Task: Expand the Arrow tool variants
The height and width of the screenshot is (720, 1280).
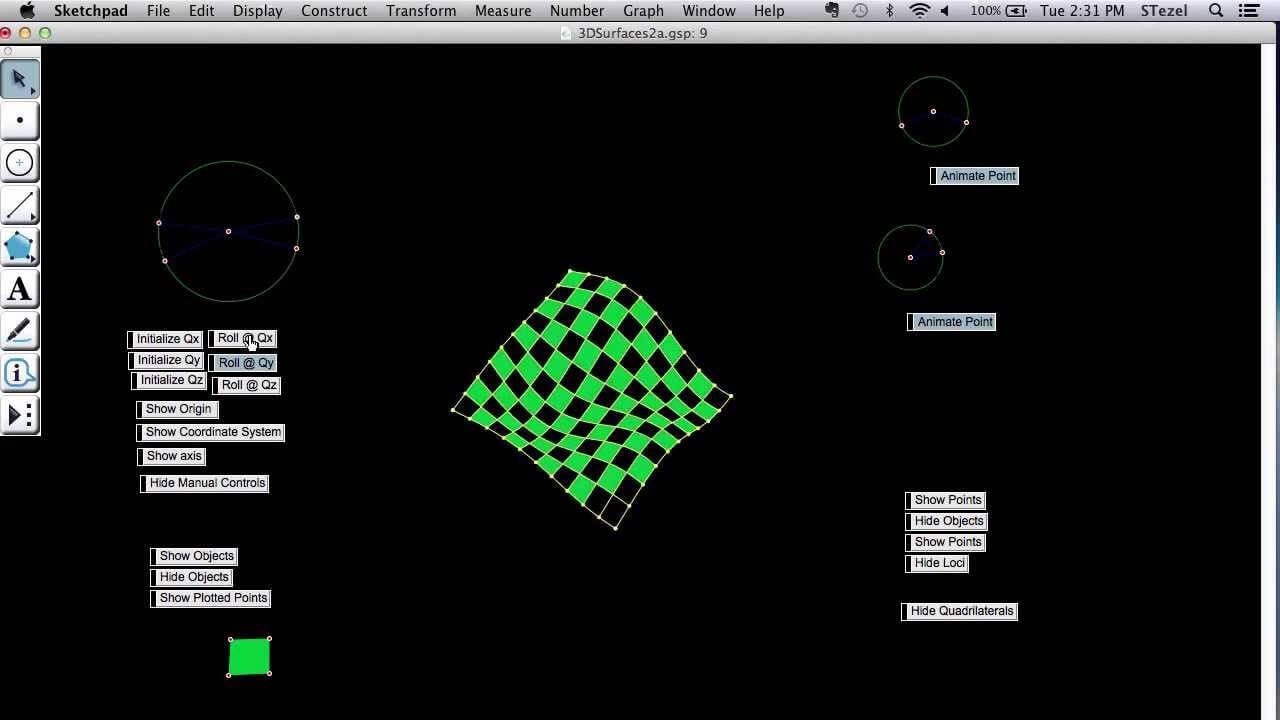Action: (31, 90)
